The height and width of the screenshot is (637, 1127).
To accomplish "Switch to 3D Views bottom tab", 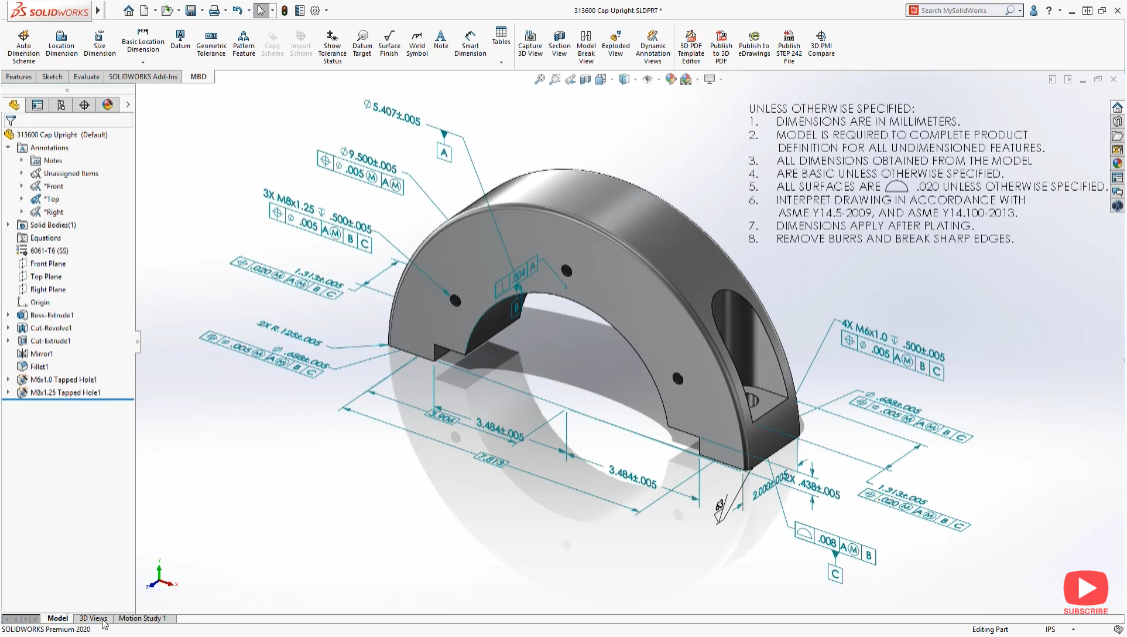I will [x=93, y=618].
